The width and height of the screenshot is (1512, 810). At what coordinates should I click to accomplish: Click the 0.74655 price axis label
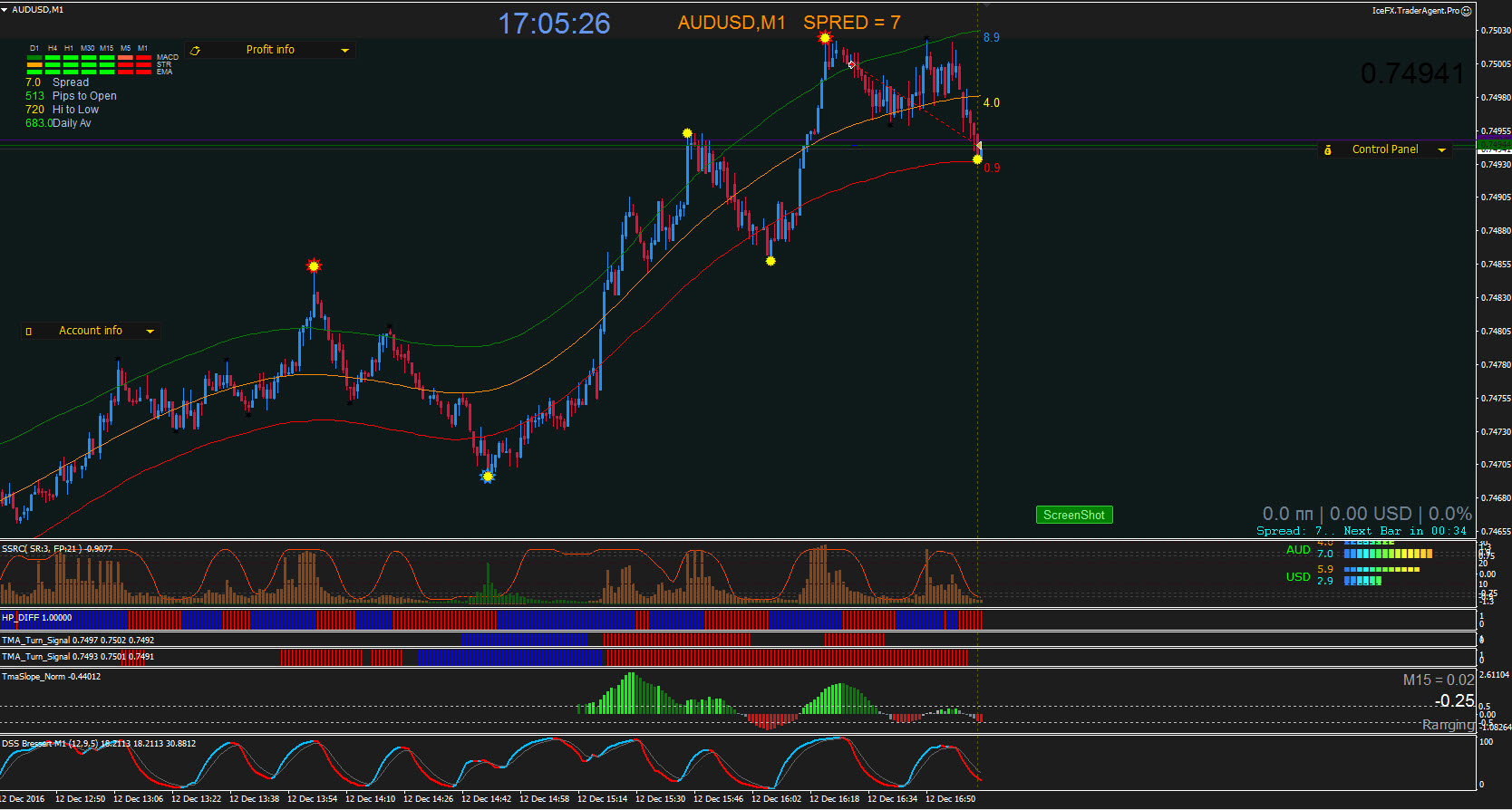point(1496,531)
